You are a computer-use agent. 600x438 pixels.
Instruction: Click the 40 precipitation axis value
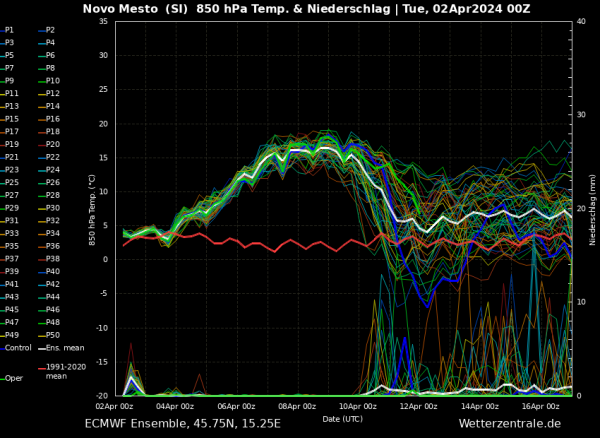coord(581,21)
